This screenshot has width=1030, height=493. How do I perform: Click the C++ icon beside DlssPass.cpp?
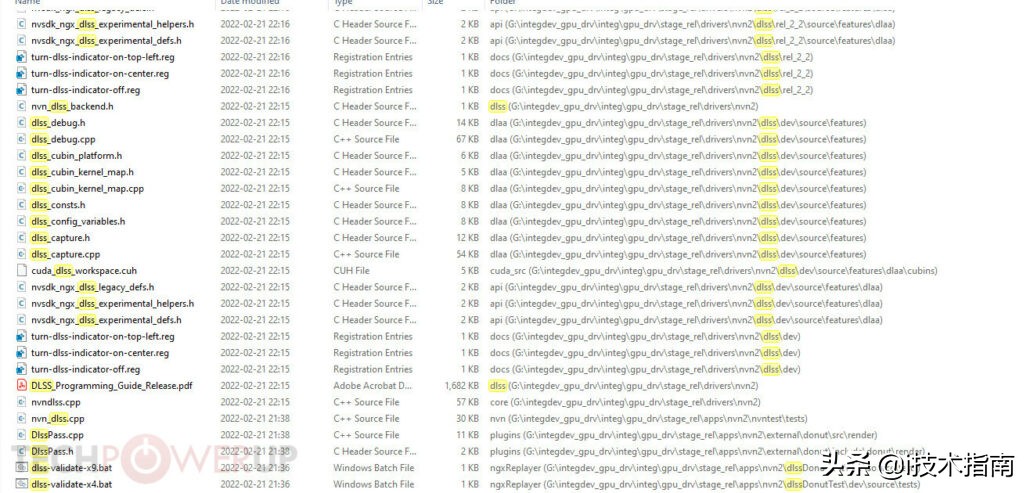click(x=22, y=435)
